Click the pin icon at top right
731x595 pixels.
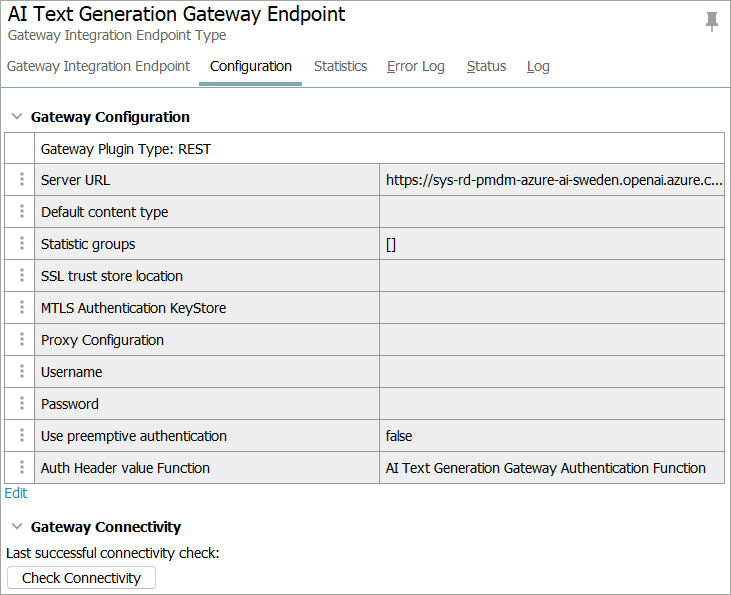[x=711, y=22]
